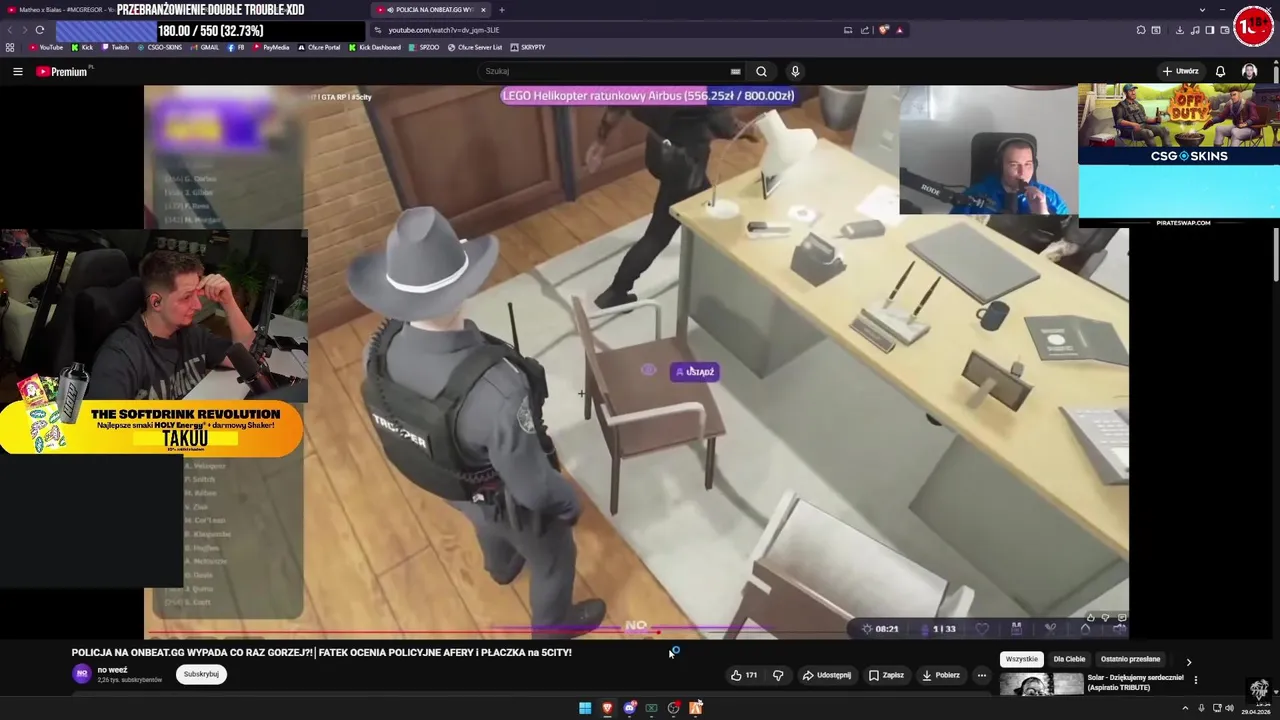1280x720 pixels.
Task: Open the YouTube hamburger guide menu
Action: click(x=17, y=71)
